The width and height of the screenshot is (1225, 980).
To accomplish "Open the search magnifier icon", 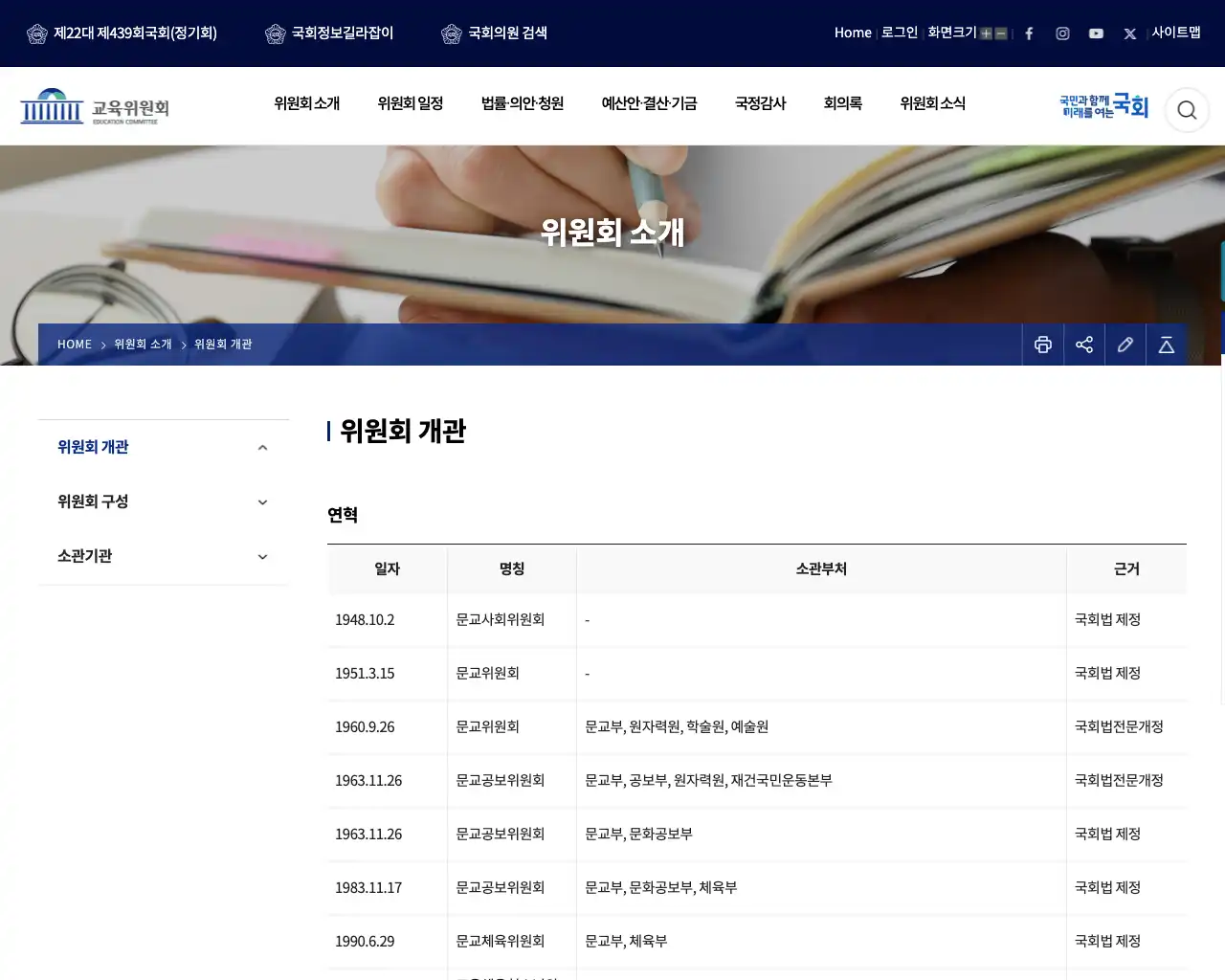I will click(1187, 110).
